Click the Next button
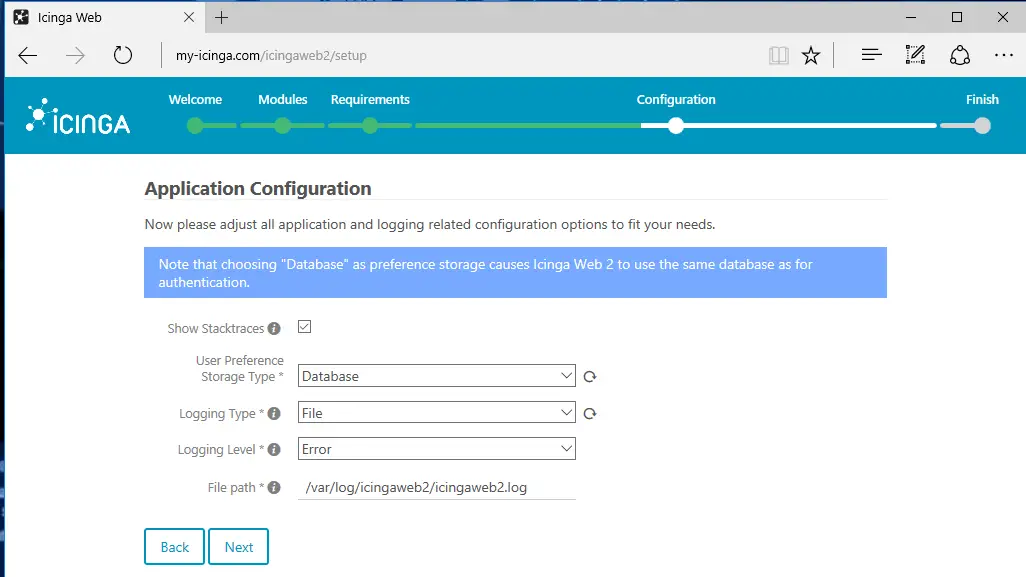Screen dimensions: 1026x577 [238, 546]
